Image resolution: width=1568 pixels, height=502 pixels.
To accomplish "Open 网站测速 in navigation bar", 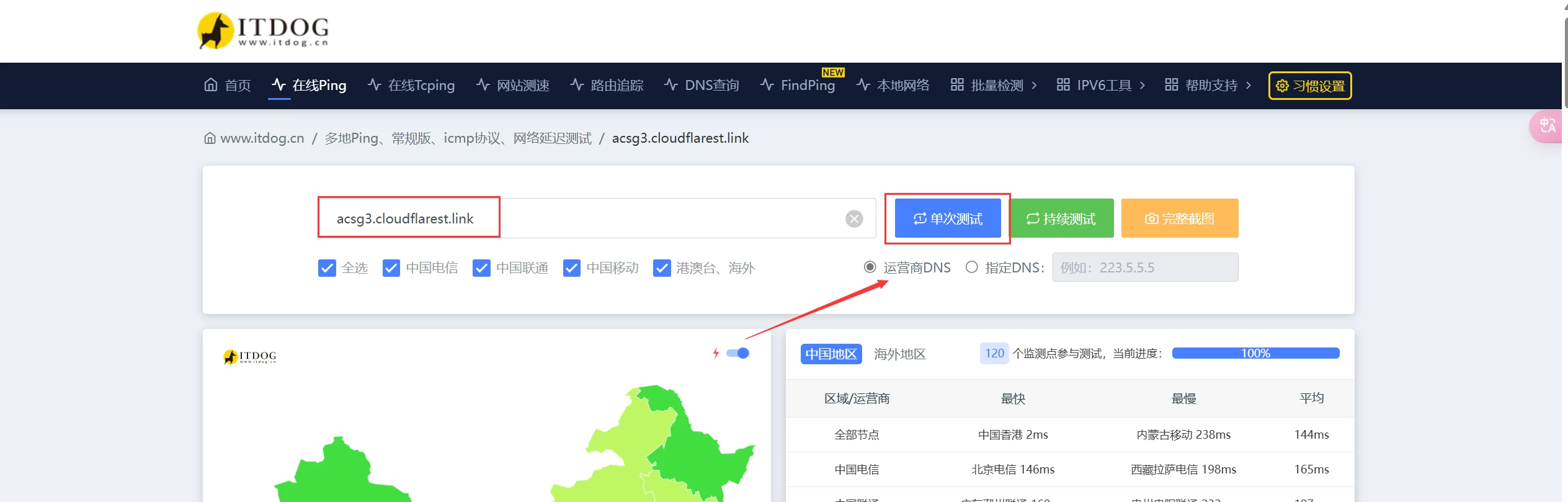I will pos(513,85).
